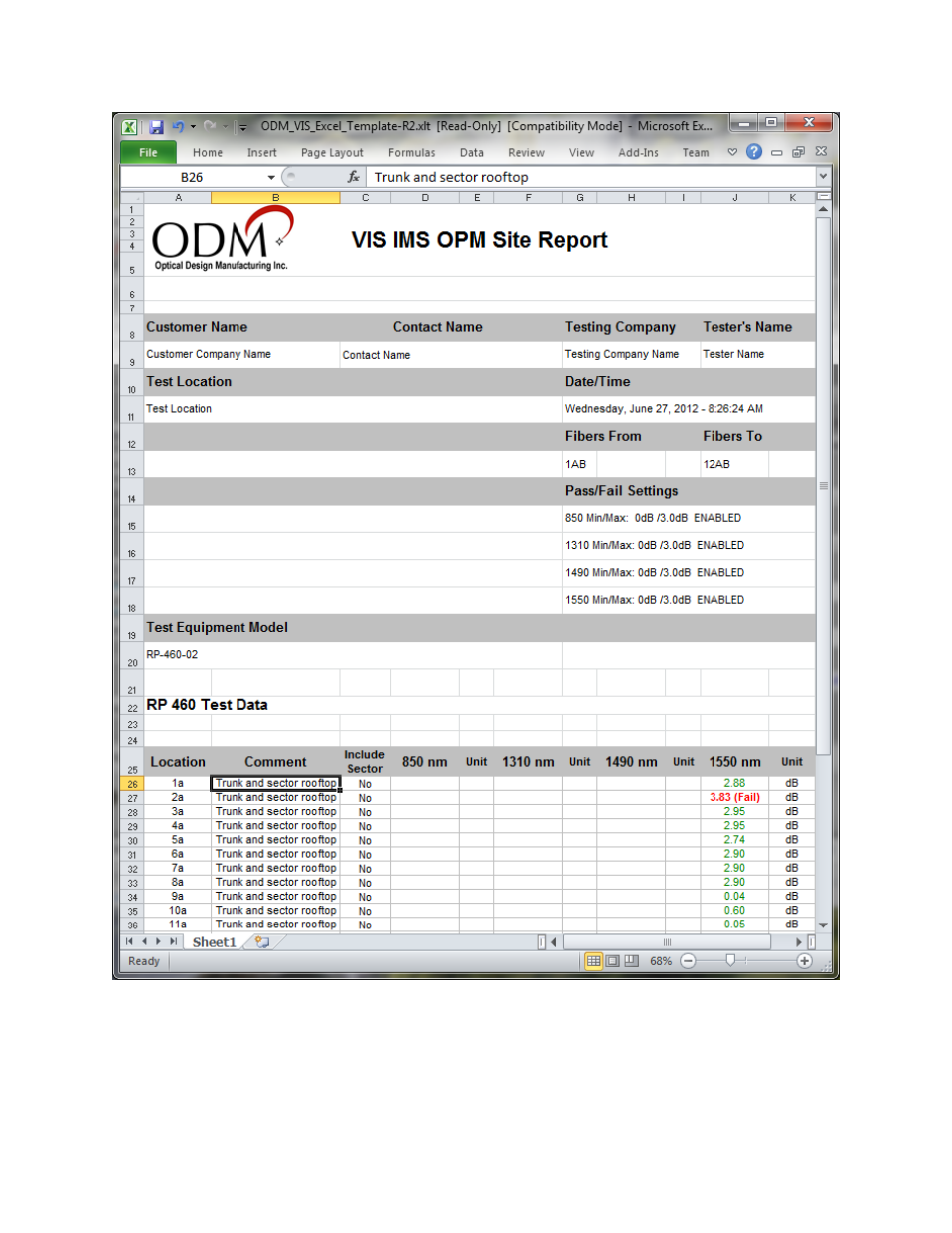
Task: Switch to Page Layout view in the status bar
Action: point(613,961)
